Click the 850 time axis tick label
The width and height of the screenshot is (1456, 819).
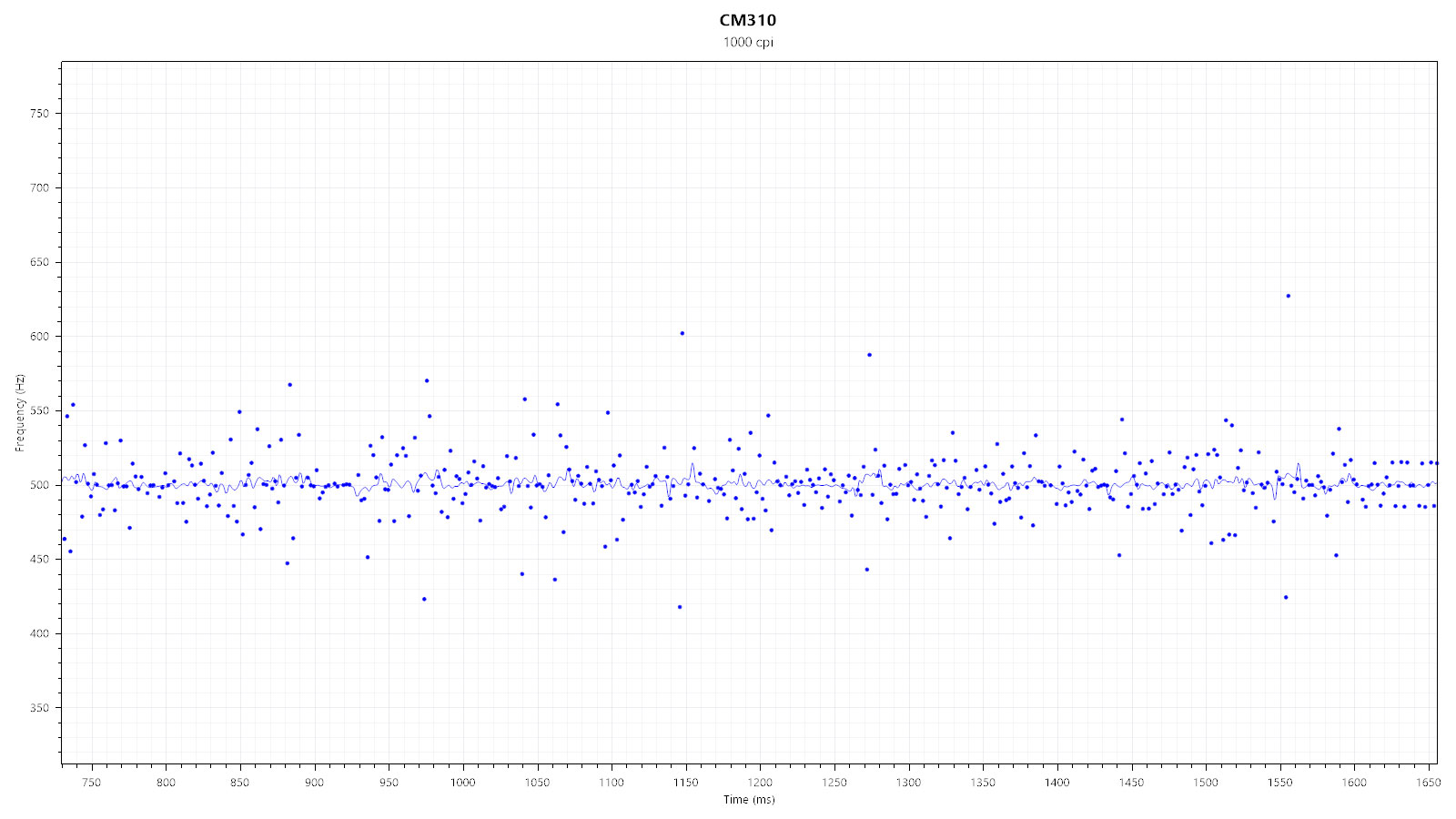(x=239, y=783)
